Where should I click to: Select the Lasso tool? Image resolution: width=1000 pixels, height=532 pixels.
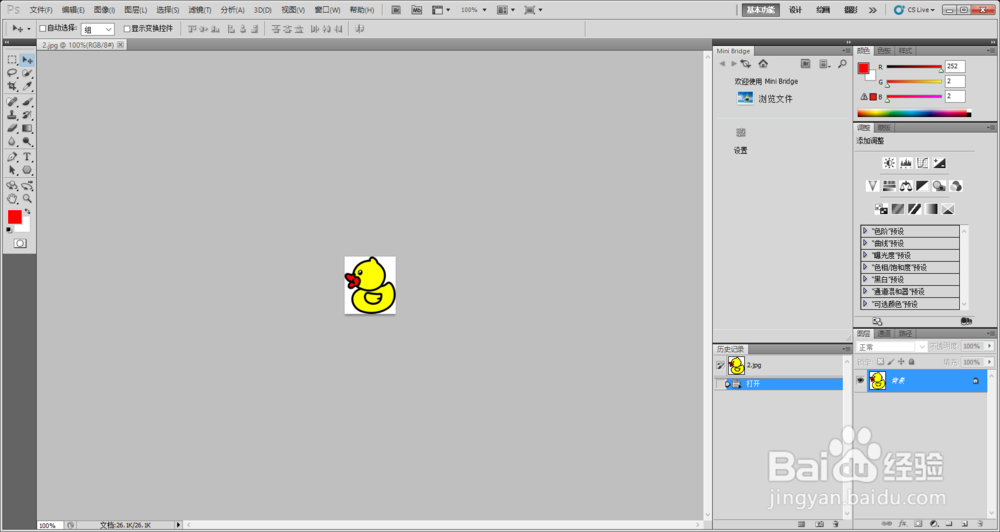pyautogui.click(x=12, y=73)
